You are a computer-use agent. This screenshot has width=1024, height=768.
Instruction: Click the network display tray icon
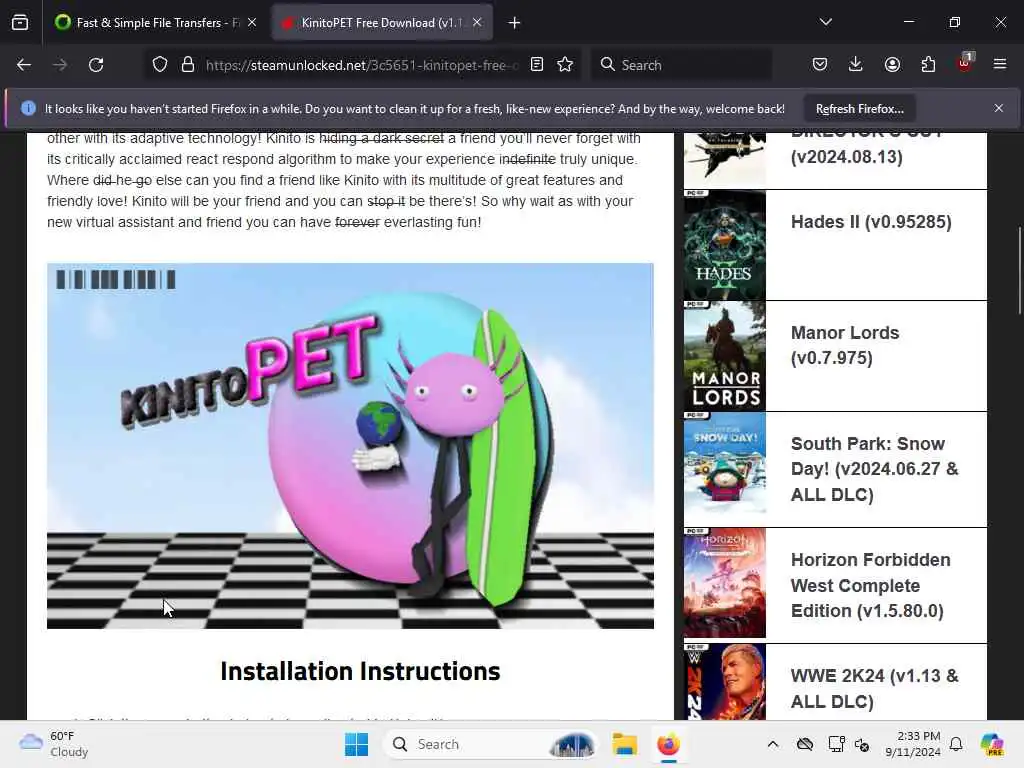tap(836, 744)
